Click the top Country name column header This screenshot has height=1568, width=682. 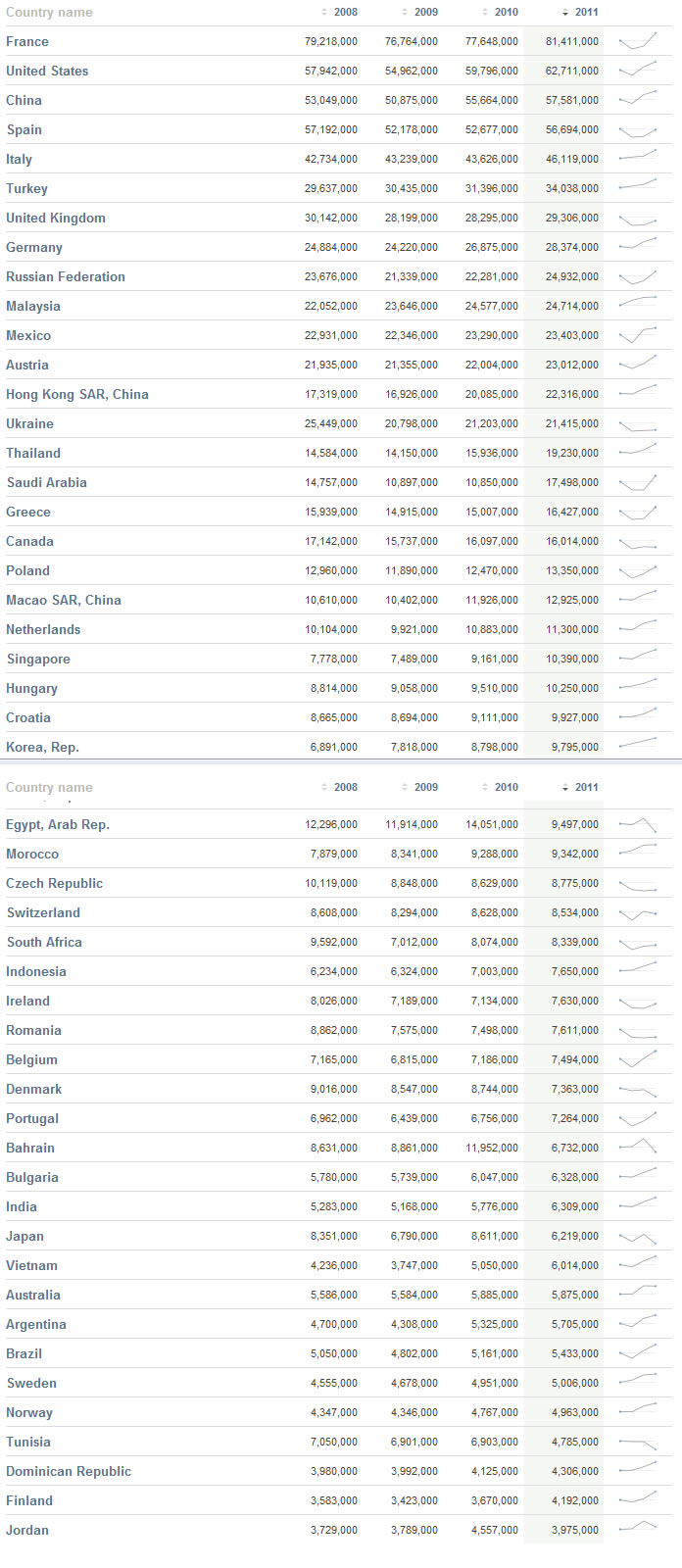coord(49,13)
